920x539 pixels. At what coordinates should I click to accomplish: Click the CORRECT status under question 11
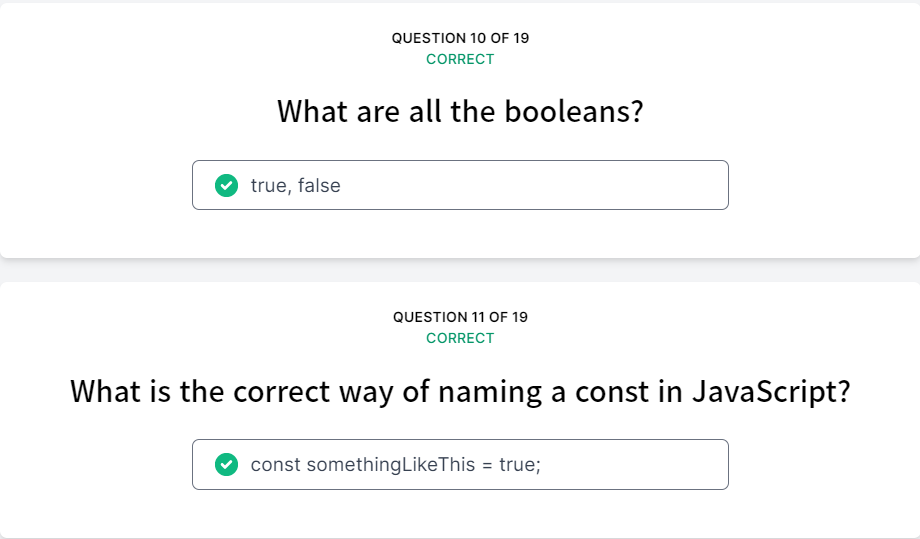pos(460,338)
